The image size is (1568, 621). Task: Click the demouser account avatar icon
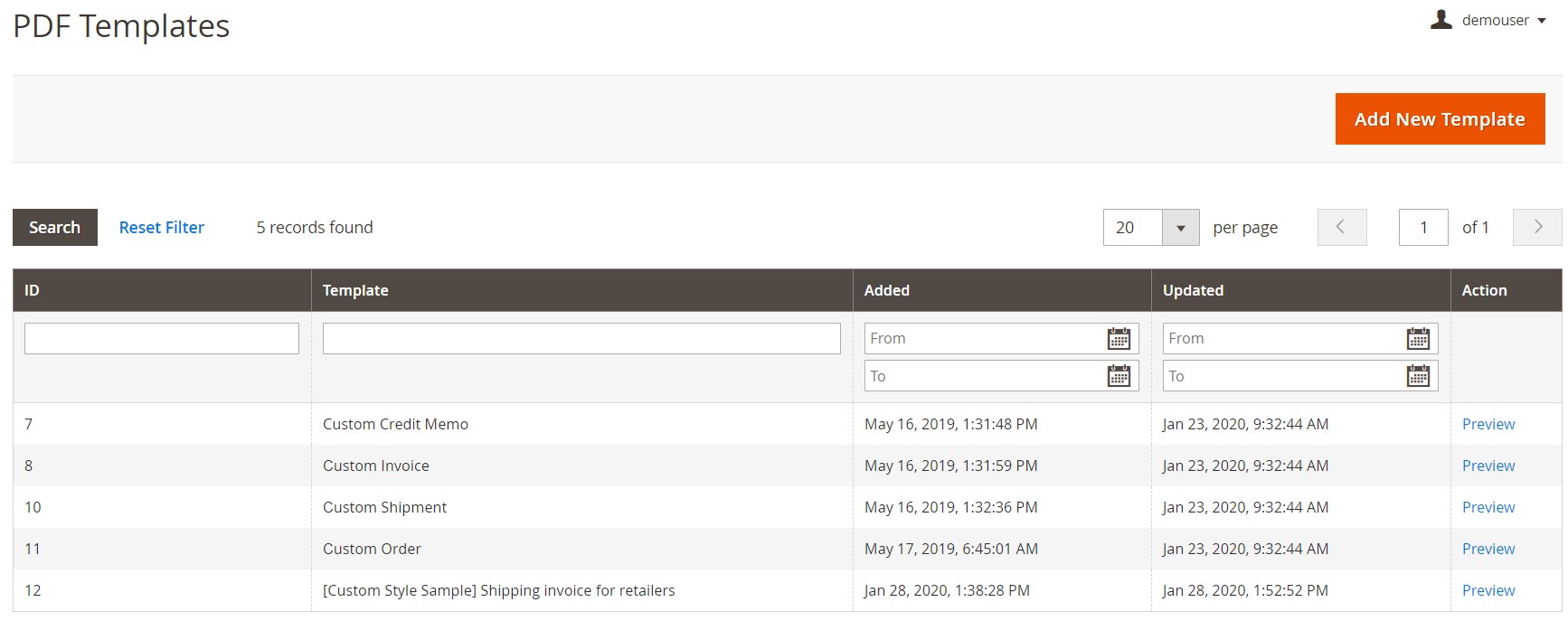coord(1440,19)
